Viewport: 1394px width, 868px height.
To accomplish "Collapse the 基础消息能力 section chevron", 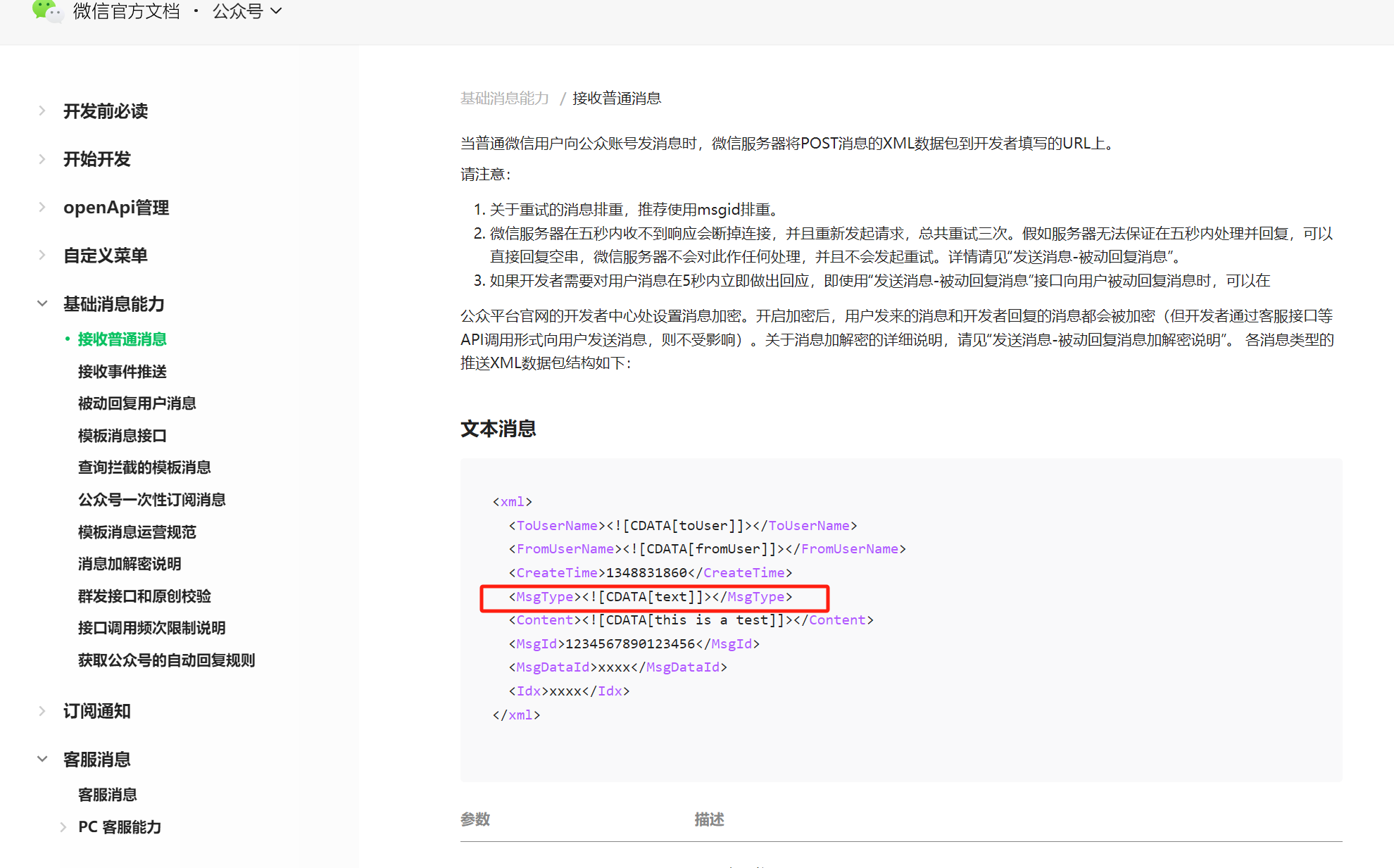I will tap(42, 303).
